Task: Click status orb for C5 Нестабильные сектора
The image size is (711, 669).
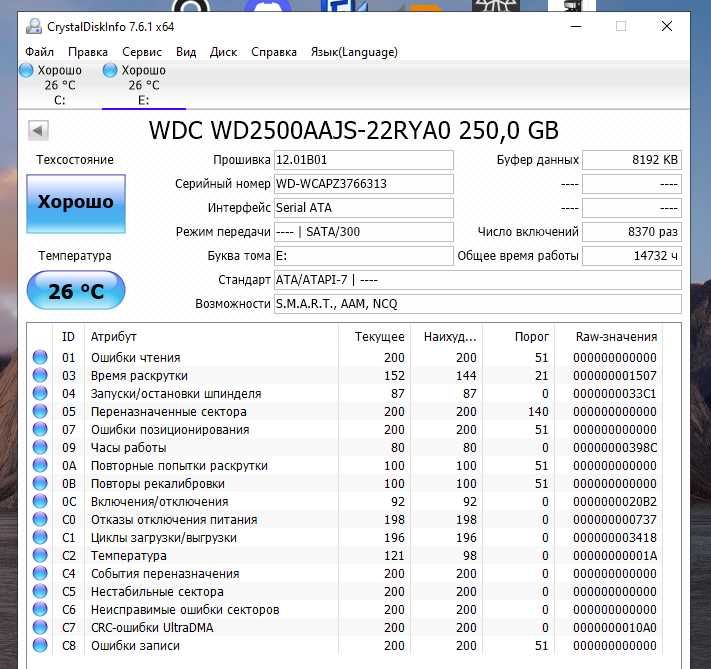Action: point(40,591)
